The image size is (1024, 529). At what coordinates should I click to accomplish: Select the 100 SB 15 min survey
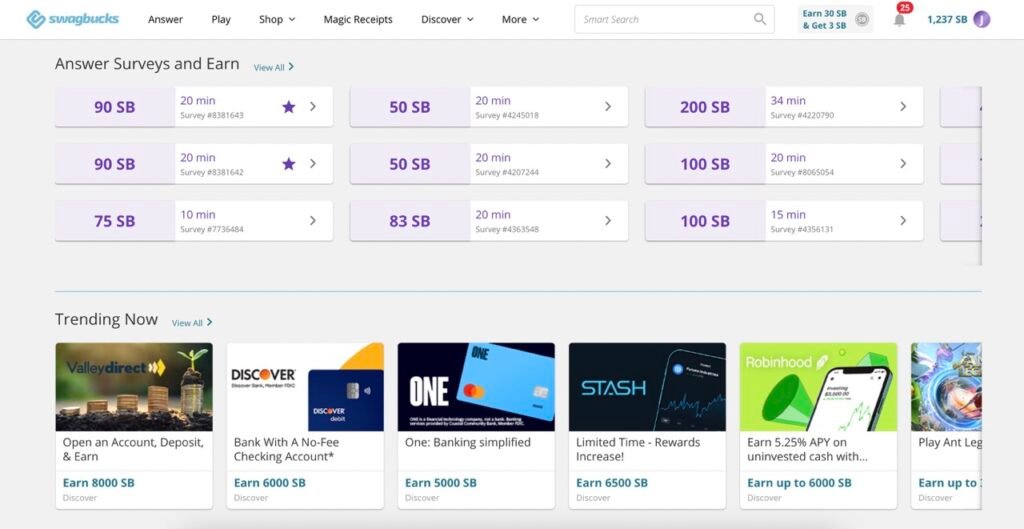[784, 221]
